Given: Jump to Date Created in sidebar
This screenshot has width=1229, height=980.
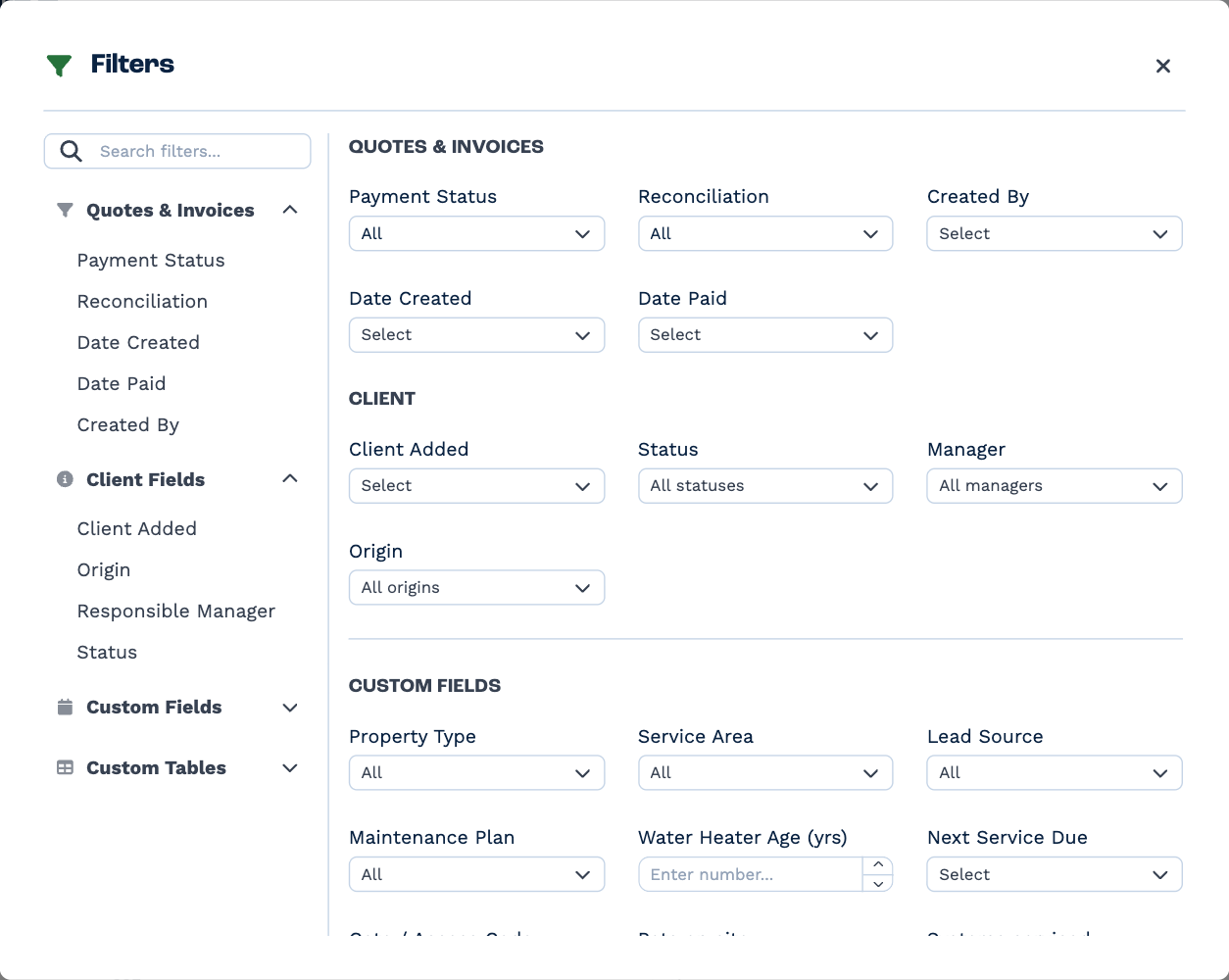Looking at the screenshot, I should (138, 343).
